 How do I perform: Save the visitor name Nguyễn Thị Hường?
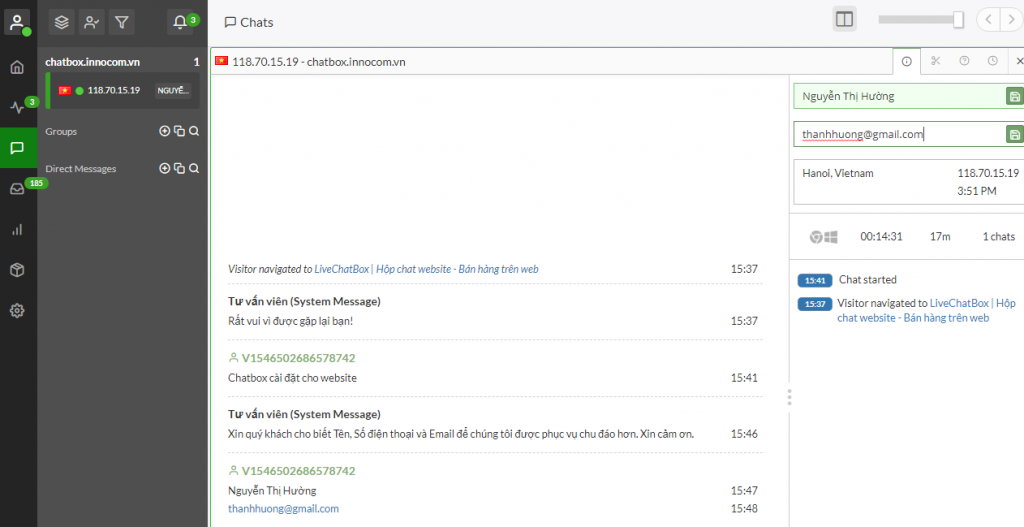(x=1014, y=97)
